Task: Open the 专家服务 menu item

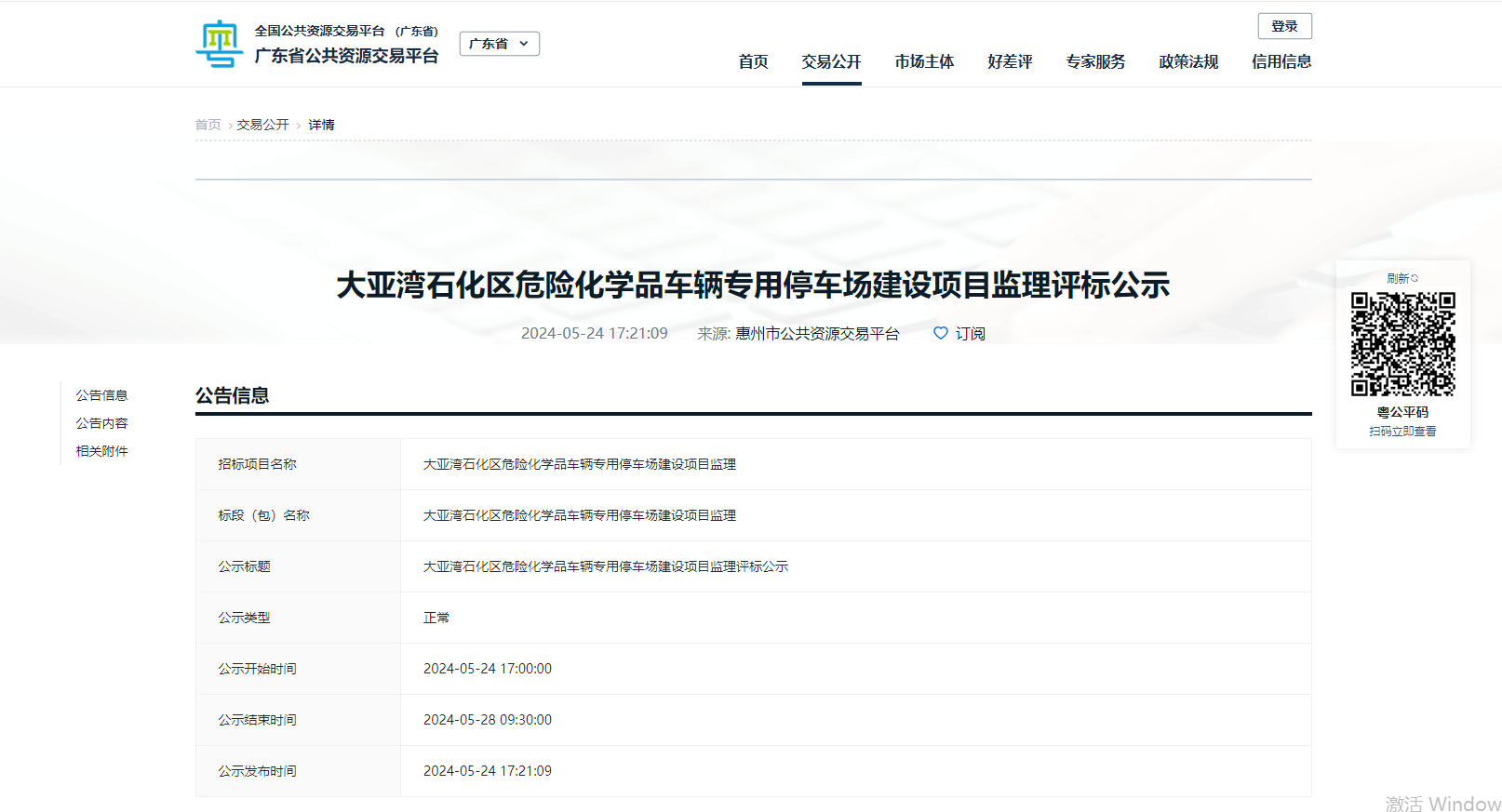Action: point(1095,61)
